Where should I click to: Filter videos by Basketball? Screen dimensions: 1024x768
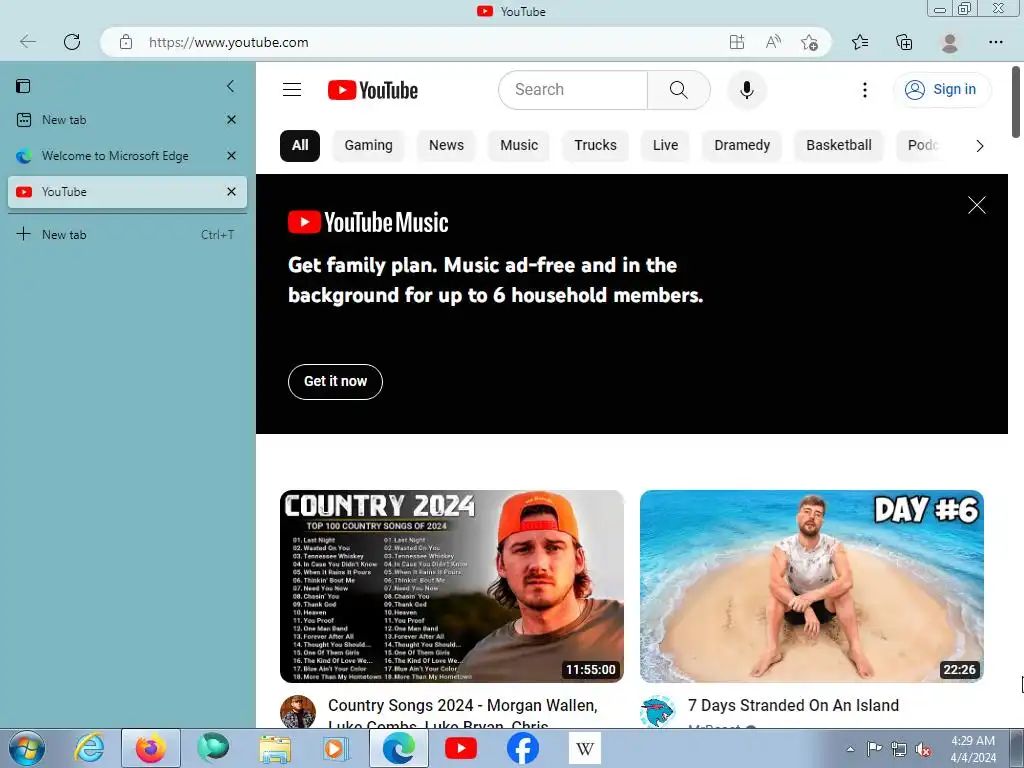point(839,146)
